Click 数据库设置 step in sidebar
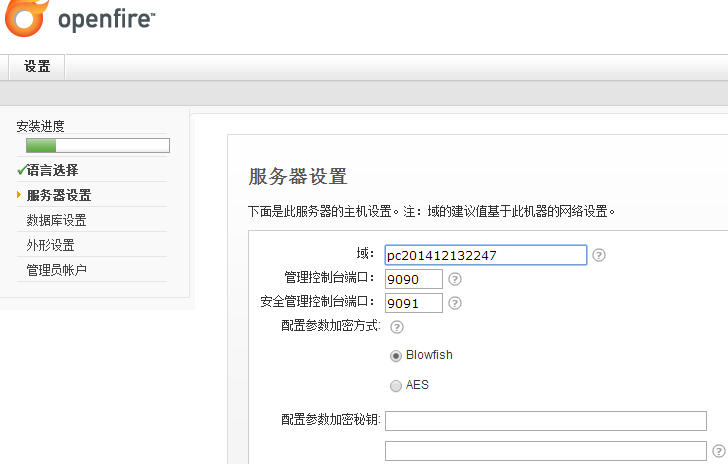728x464 pixels. (57, 220)
